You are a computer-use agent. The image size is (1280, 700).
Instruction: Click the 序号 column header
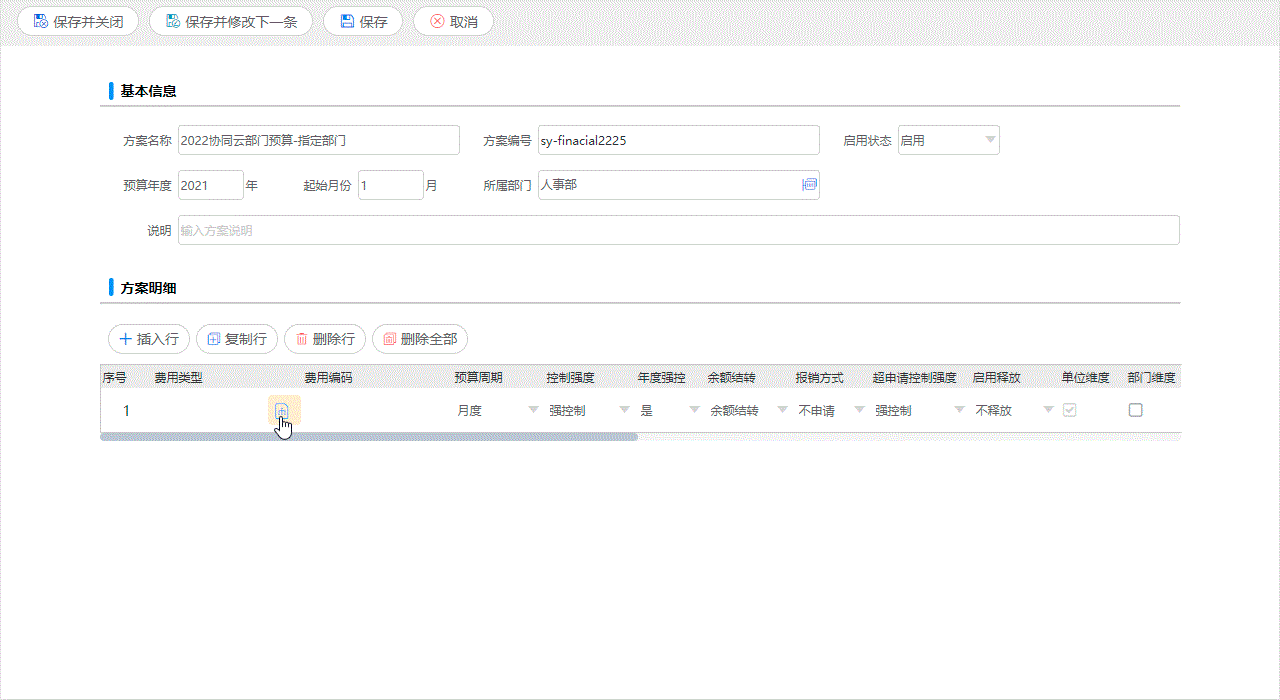(114, 378)
